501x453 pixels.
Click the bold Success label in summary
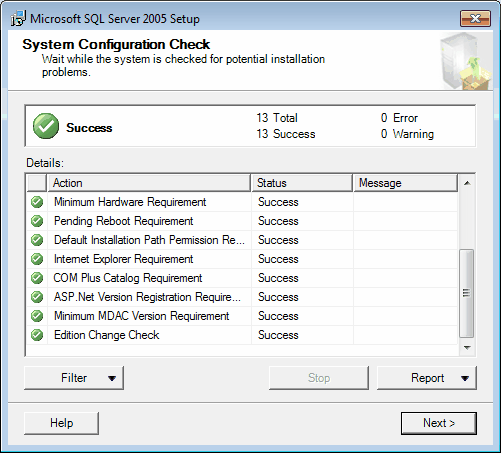pyautogui.click(x=89, y=128)
